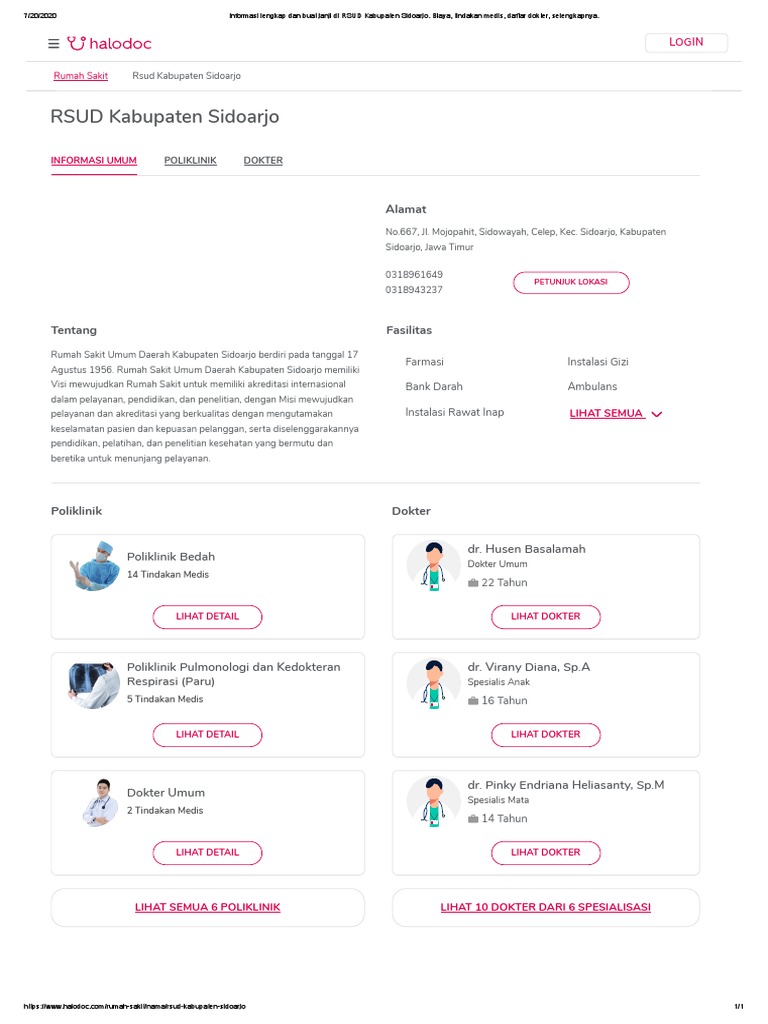The width and height of the screenshot is (768, 1024).
Task: Open Lihat 10 Dokter dari 6 Spesialisasi
Action: tap(545, 907)
